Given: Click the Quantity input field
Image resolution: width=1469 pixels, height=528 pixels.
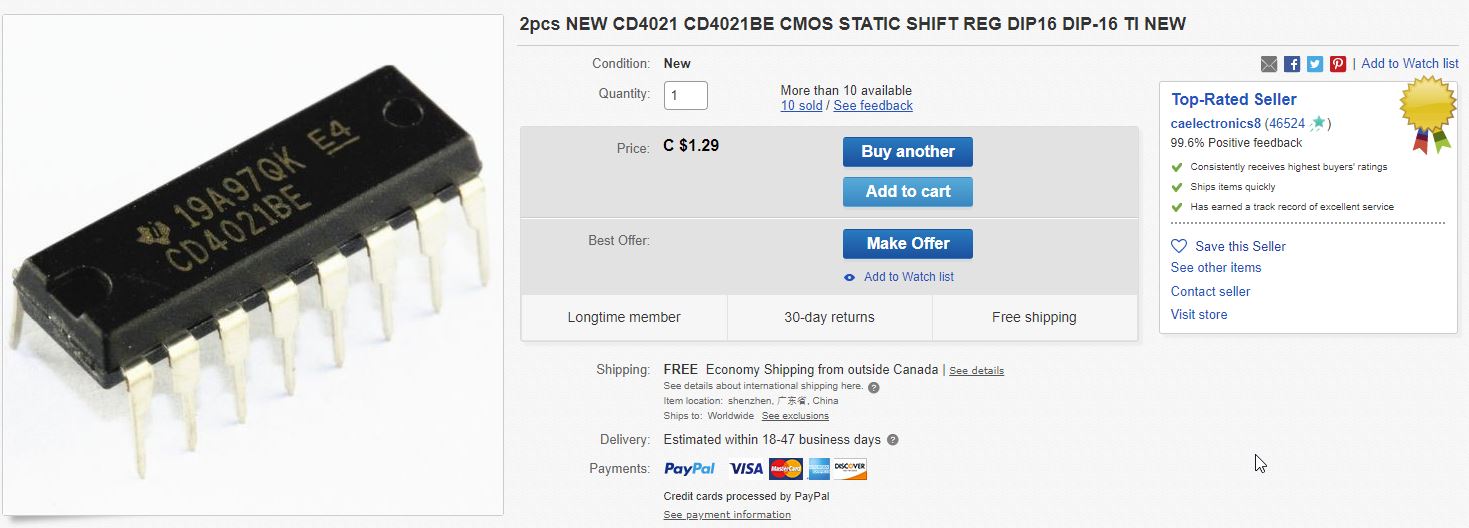Looking at the screenshot, I should 686,95.
